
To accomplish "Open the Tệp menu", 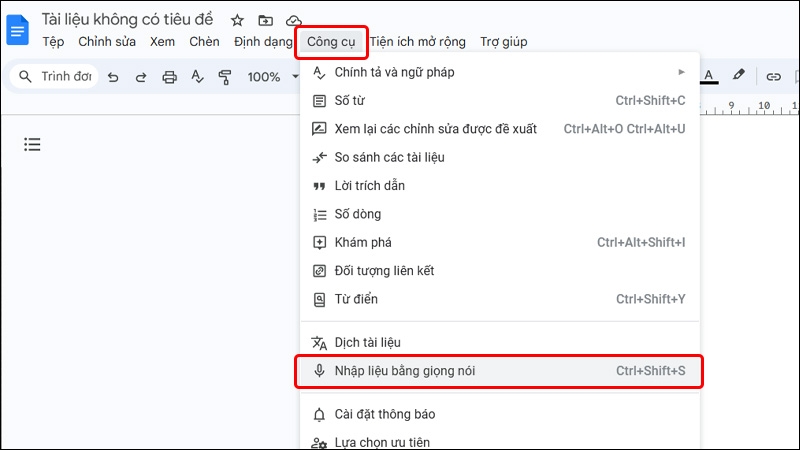I will (53, 42).
